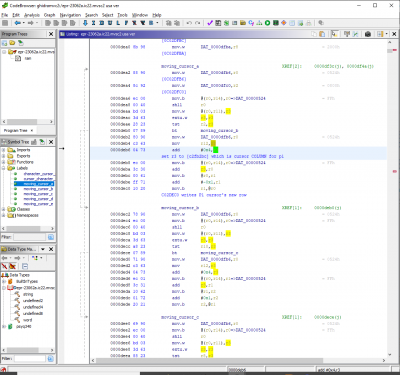Click the next Bookmark (B) navigation icon
Viewport: 400px width, 375px height.
pos(151,23)
